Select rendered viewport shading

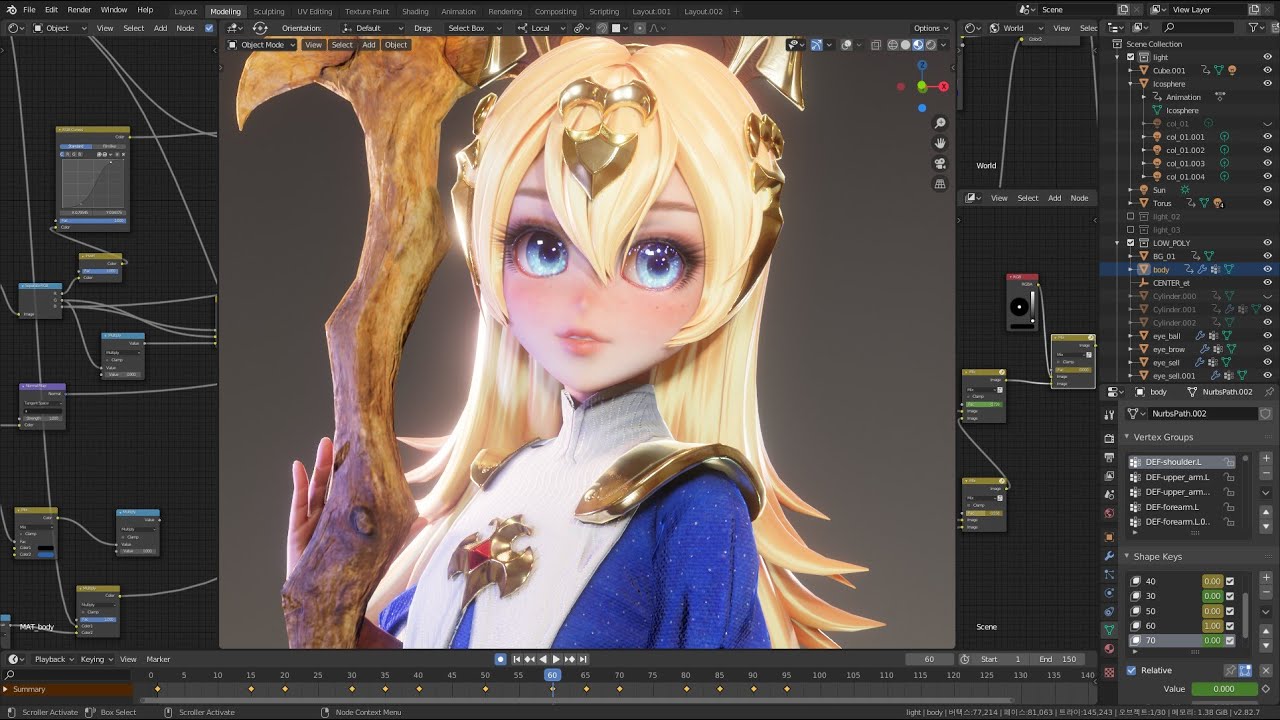click(x=930, y=44)
